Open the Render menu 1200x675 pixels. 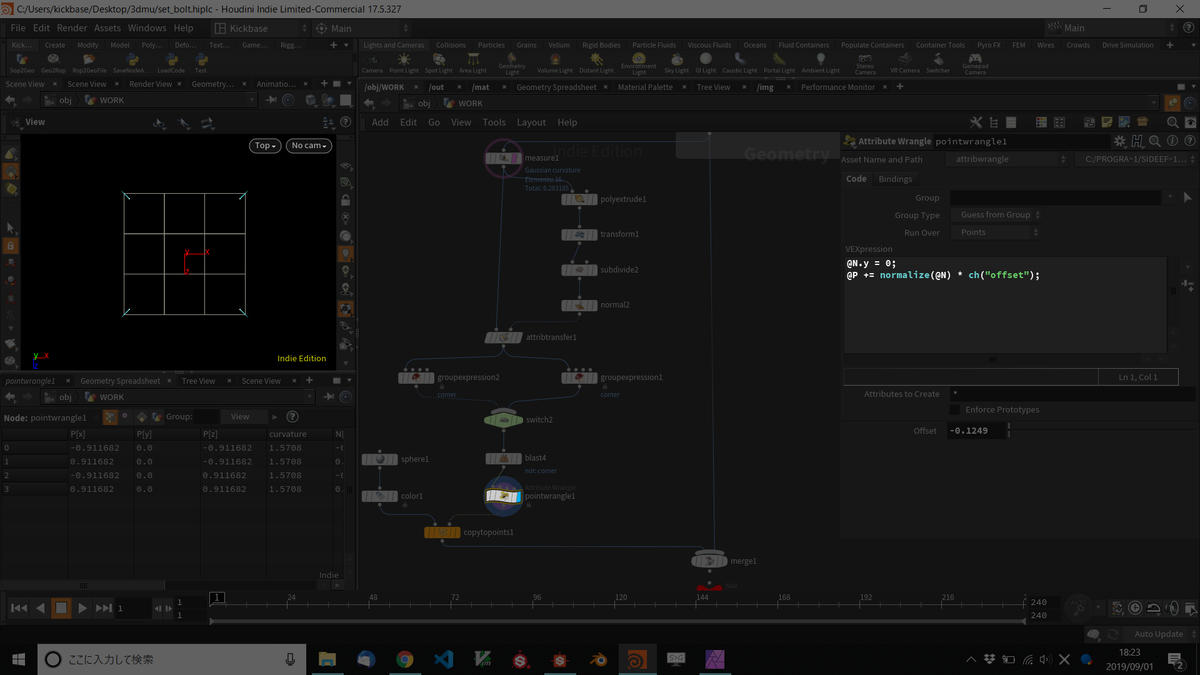(72, 28)
